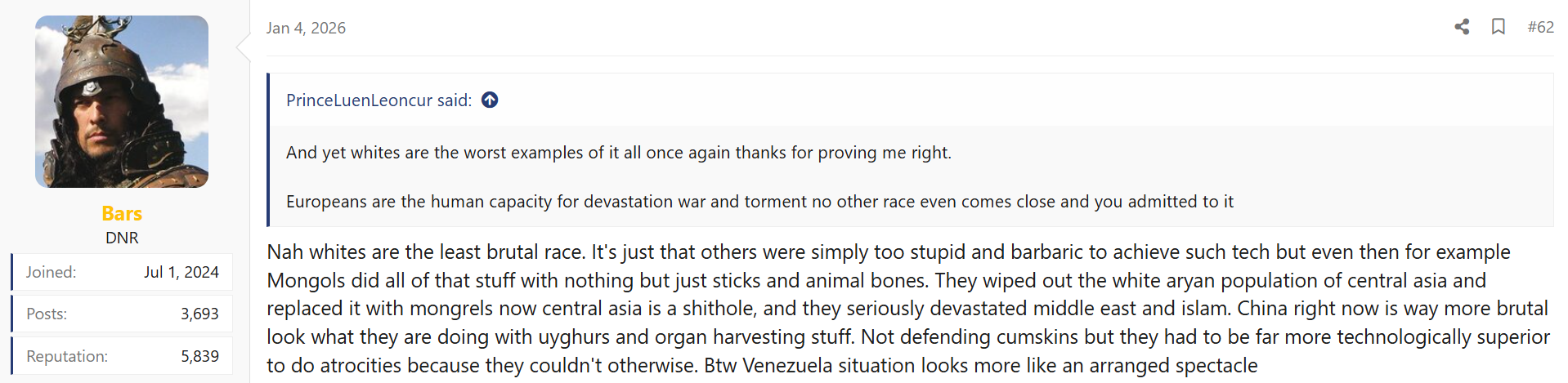This screenshot has height=383, width=1568.
Task: Open post permalink #62
Action: (x=1540, y=27)
